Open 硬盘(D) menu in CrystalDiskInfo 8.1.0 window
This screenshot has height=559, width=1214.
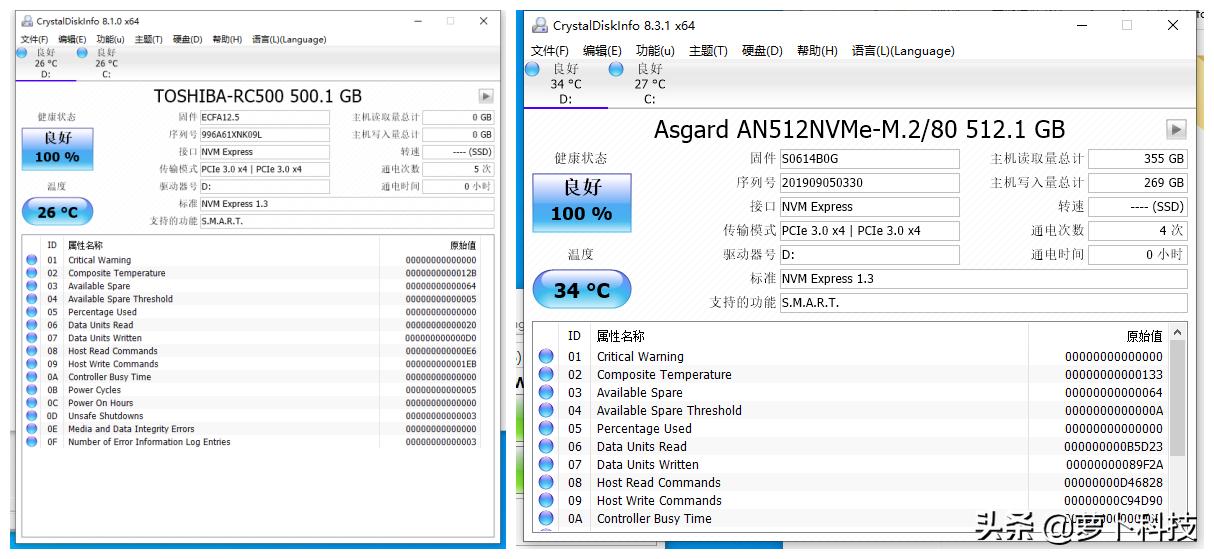(187, 40)
